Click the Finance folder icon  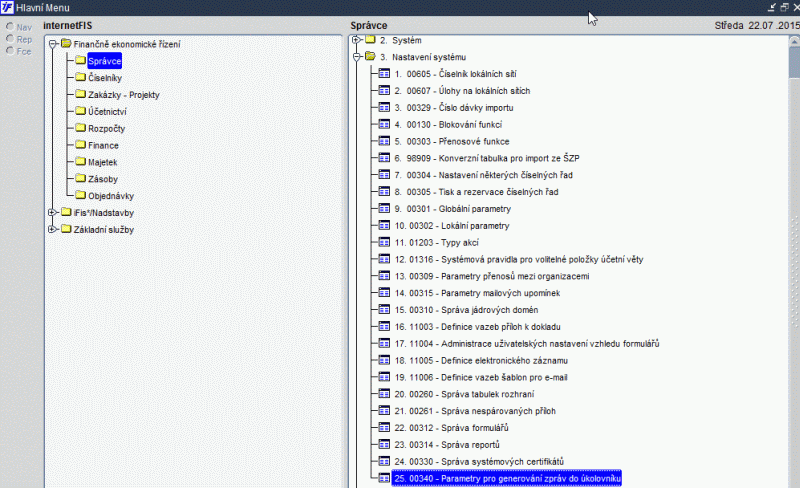pyautogui.click(x=81, y=144)
